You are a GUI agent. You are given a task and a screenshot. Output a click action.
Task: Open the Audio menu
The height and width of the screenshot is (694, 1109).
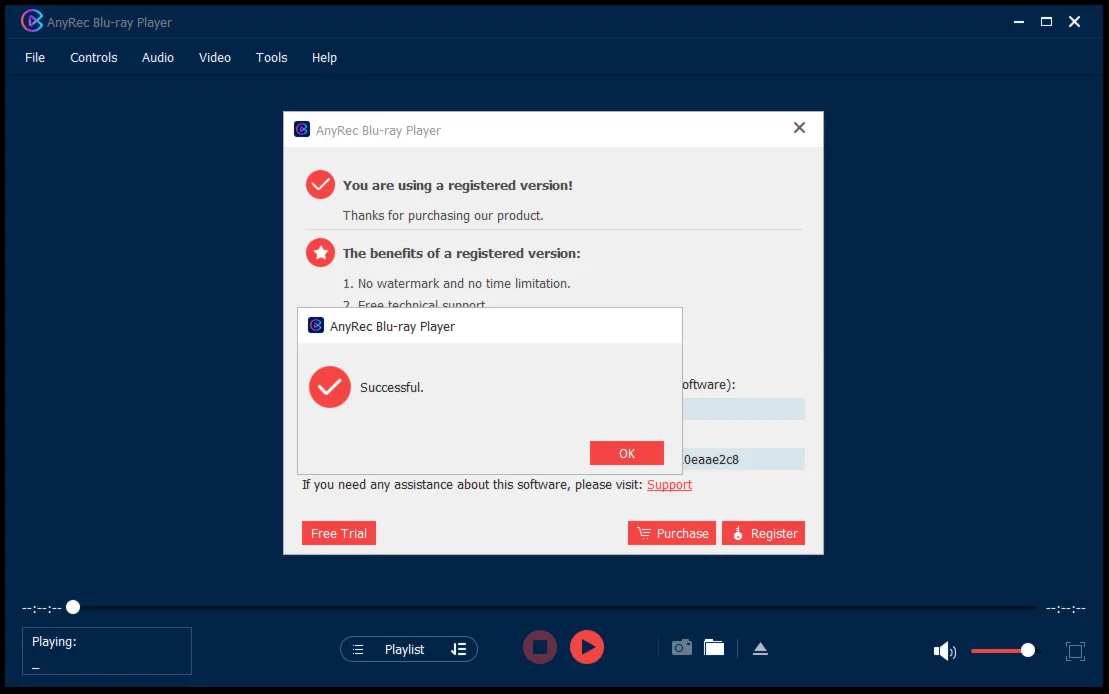point(158,58)
